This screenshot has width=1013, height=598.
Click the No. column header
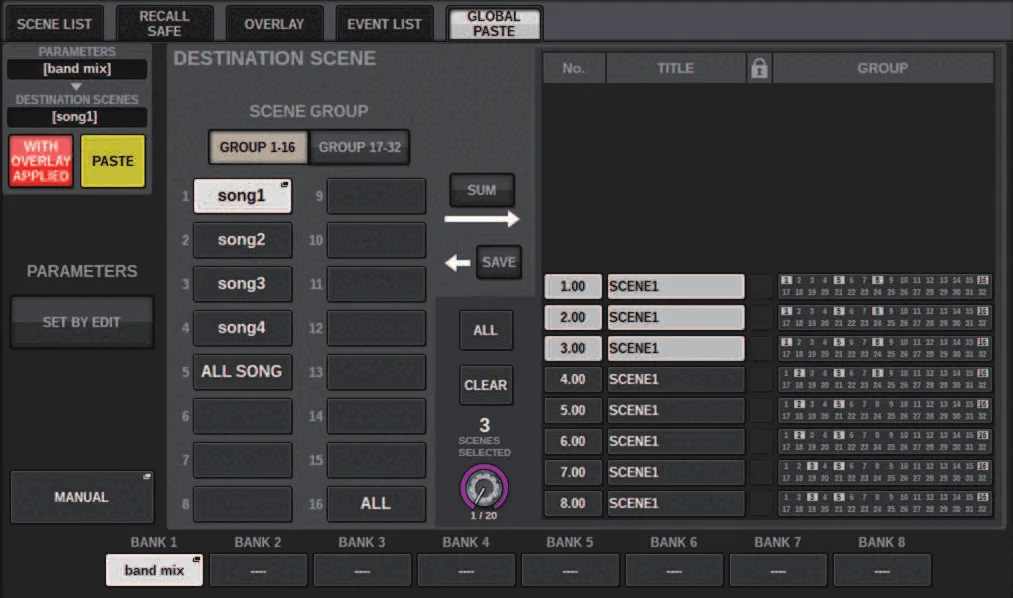574,68
